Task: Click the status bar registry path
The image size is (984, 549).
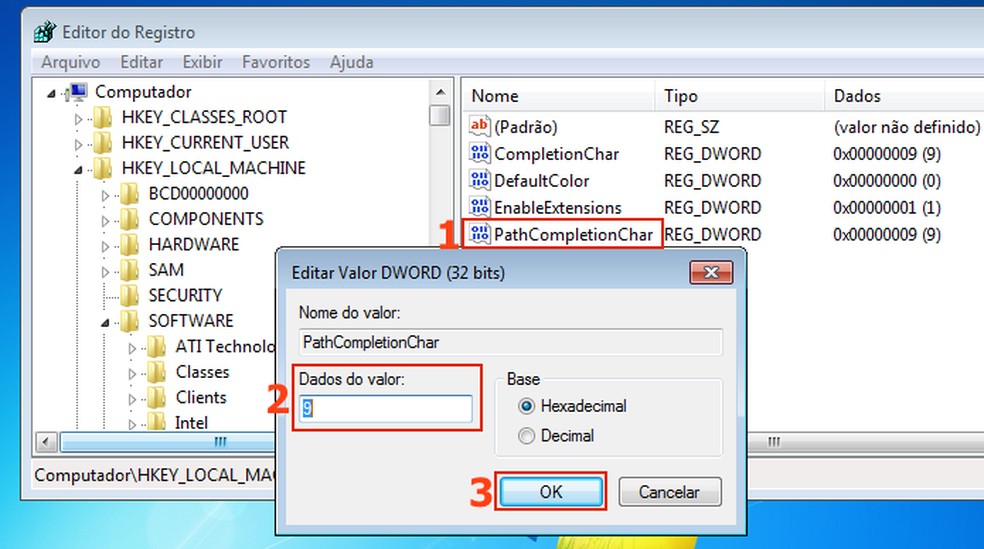Action: point(154,475)
